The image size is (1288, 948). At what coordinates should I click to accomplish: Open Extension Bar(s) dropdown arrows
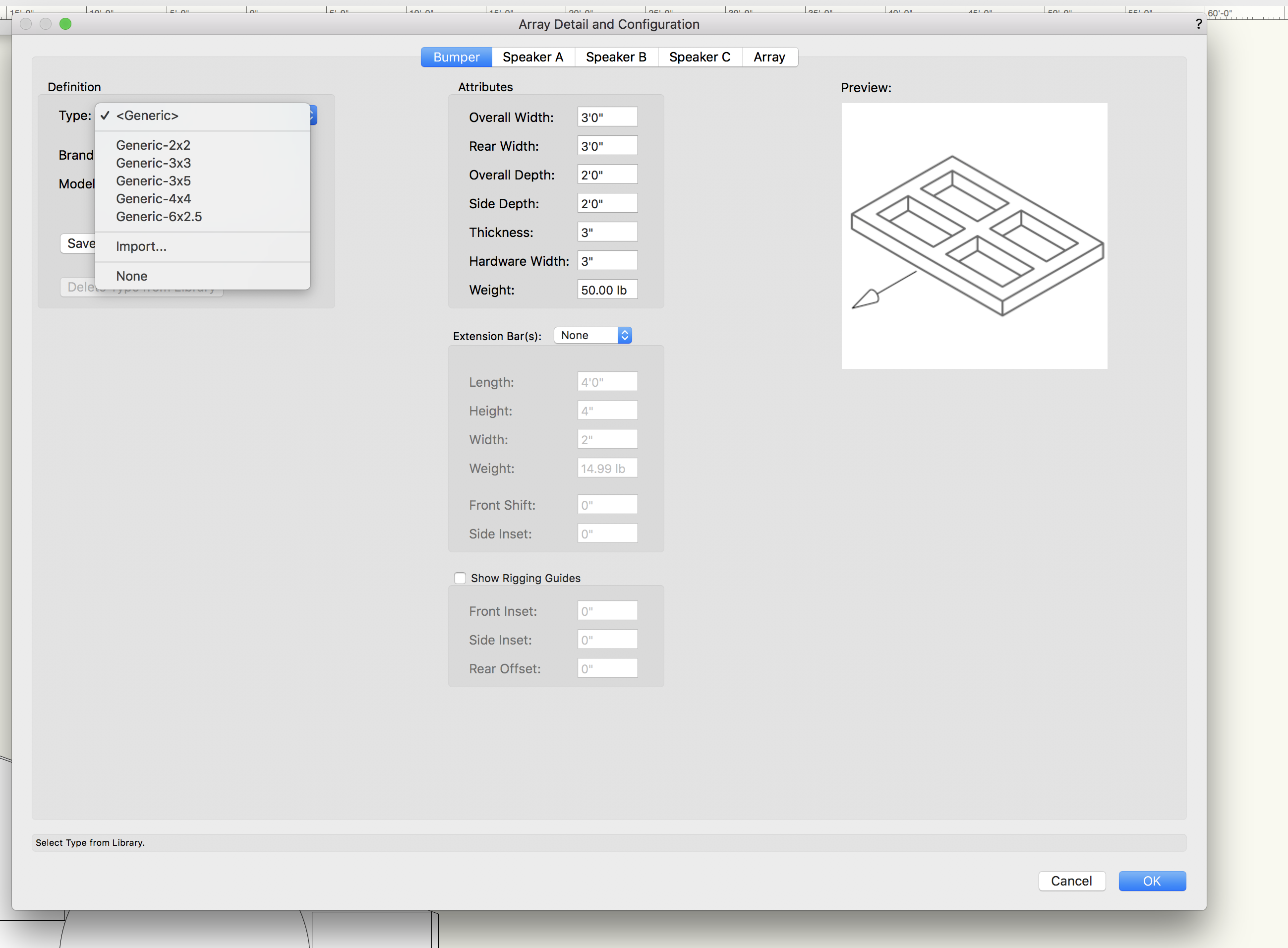coord(624,335)
